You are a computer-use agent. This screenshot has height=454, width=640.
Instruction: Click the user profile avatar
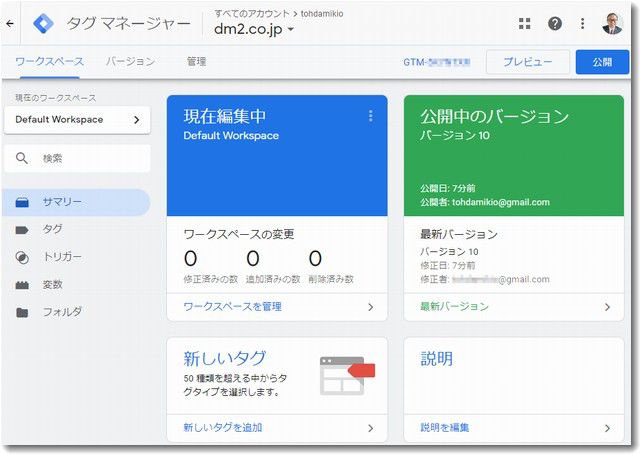[x=612, y=24]
